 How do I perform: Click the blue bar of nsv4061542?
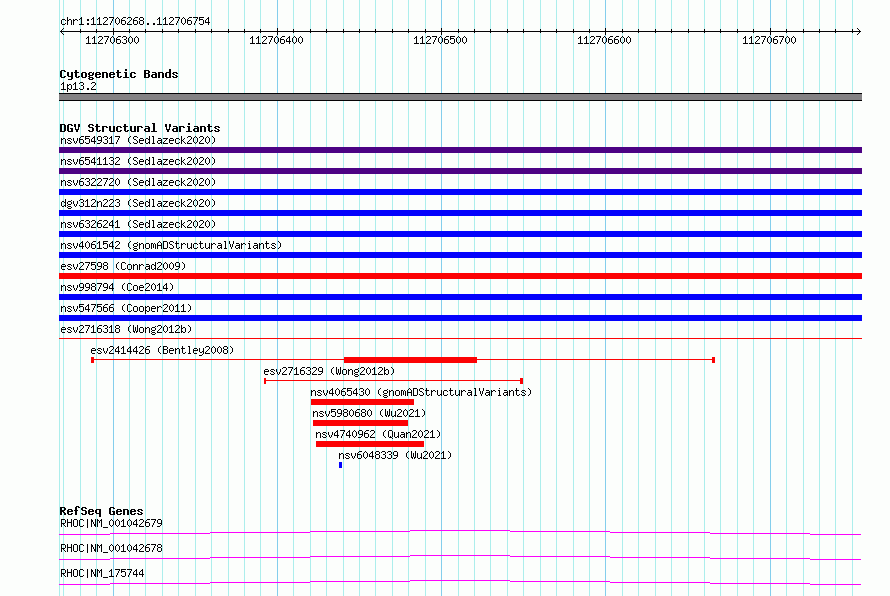460,255
